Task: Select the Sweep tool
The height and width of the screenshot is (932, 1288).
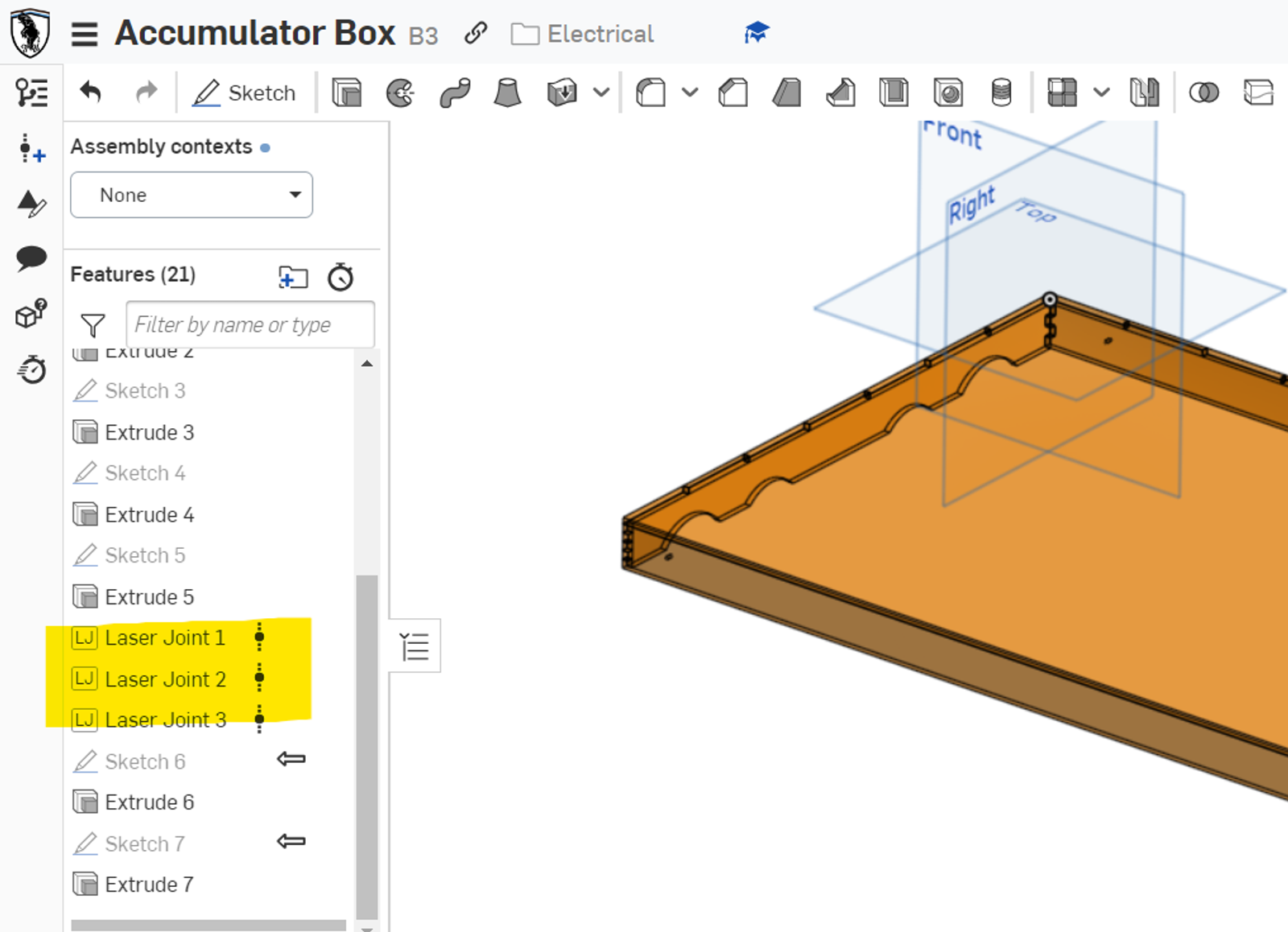Action: tap(455, 93)
